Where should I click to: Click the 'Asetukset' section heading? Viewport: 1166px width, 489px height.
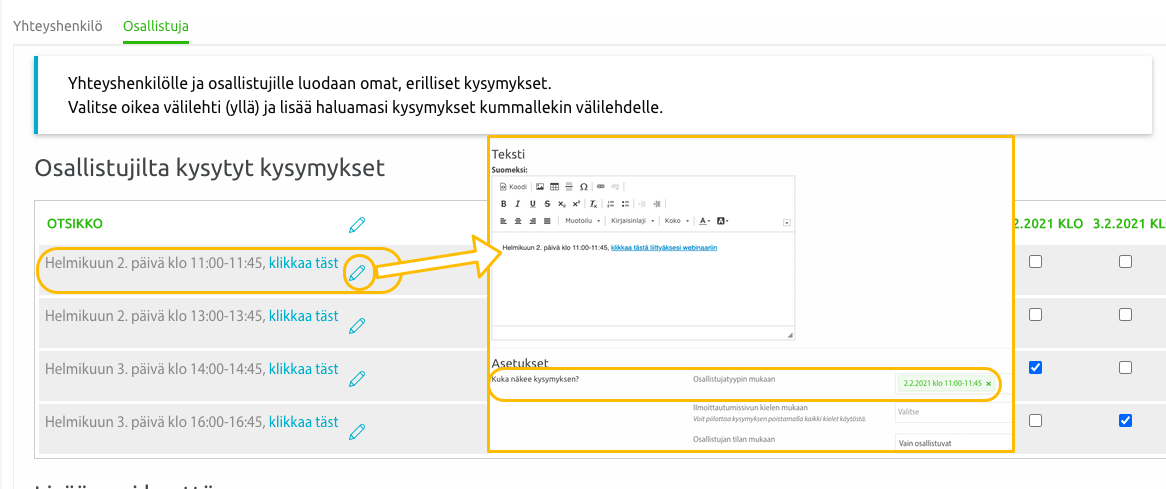[x=520, y=363]
